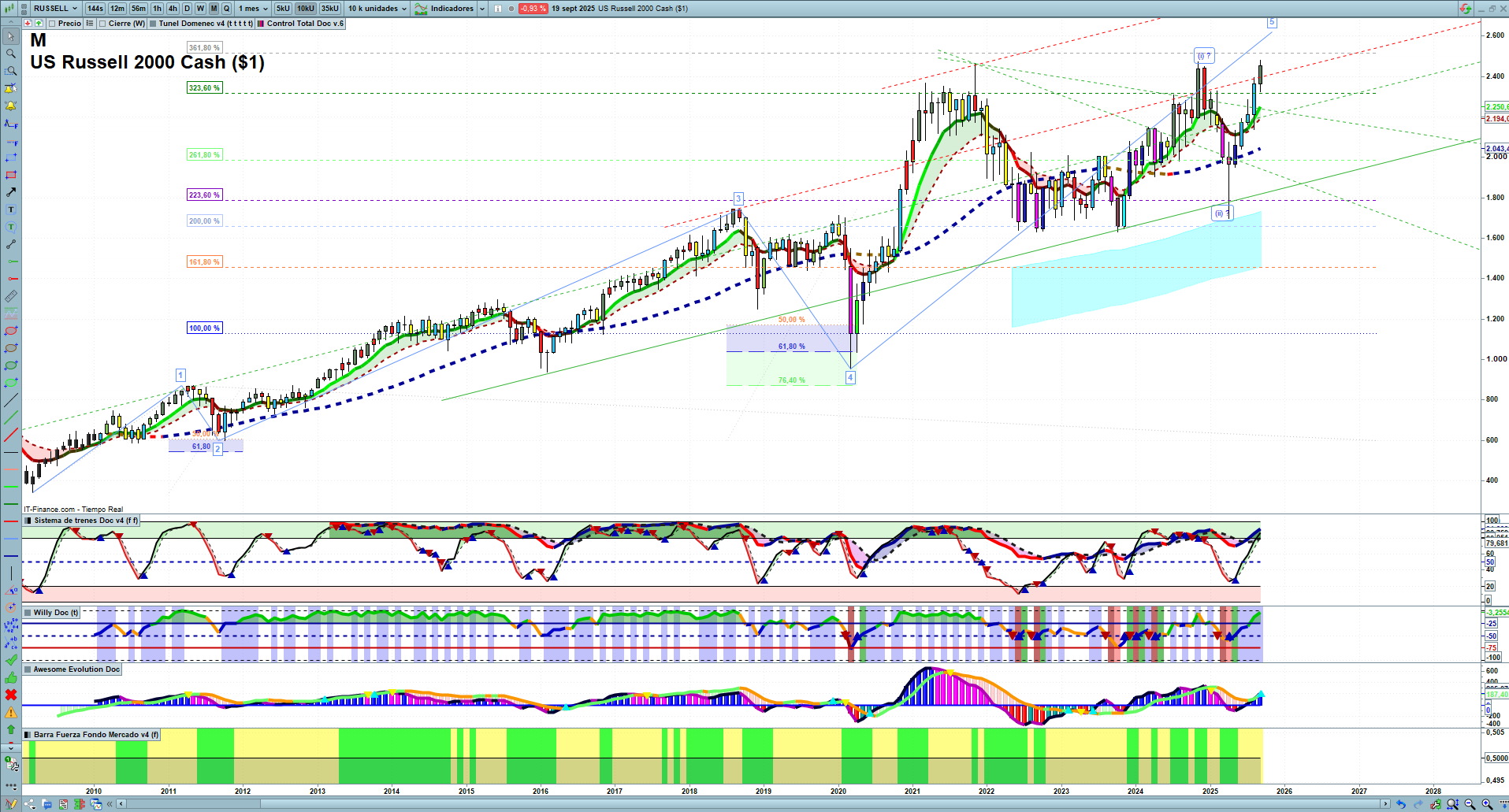
Task: Collapse the bottom toolbar with double chevron
Action: pyautogui.click(x=110, y=804)
